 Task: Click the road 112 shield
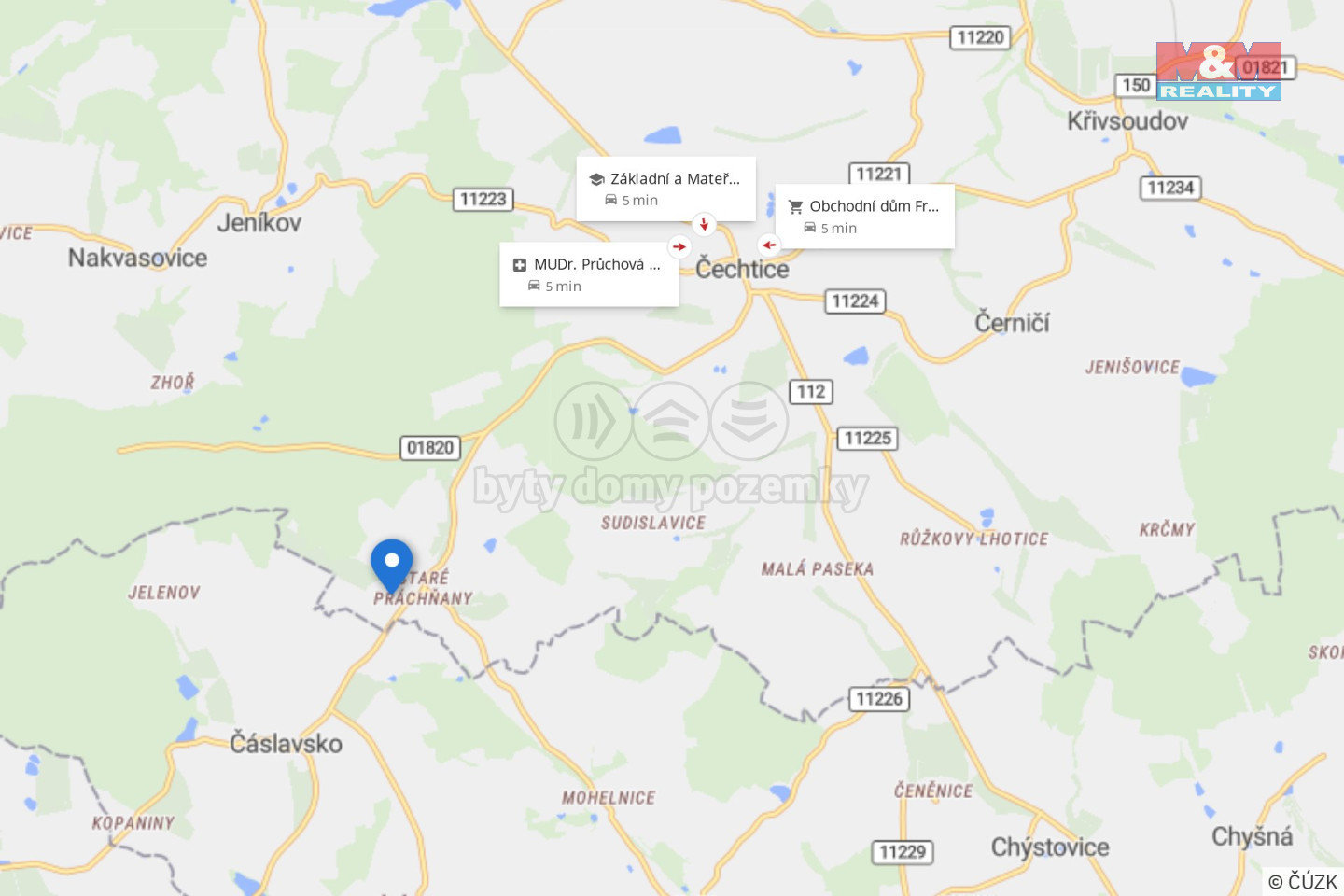[810, 392]
